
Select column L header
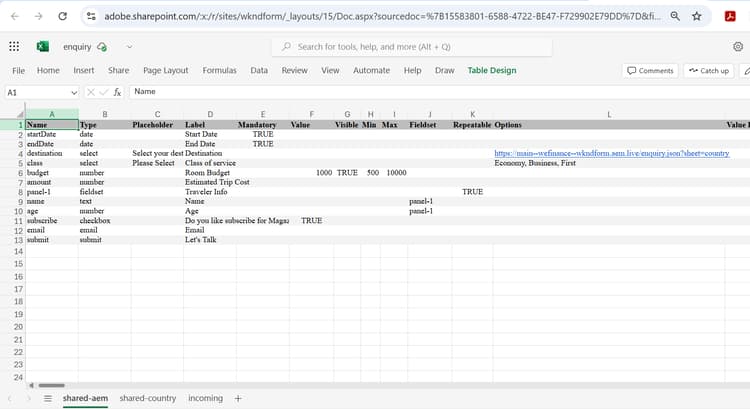click(609, 114)
